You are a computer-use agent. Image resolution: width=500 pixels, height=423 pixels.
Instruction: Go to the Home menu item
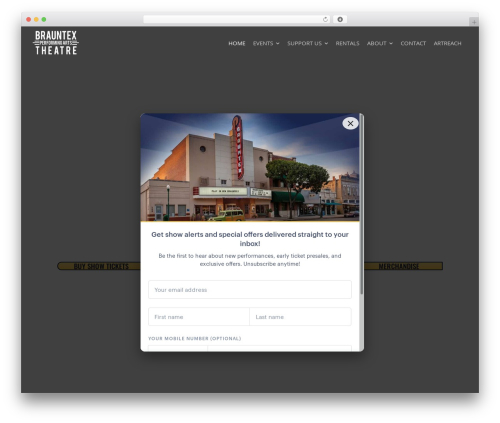(237, 43)
